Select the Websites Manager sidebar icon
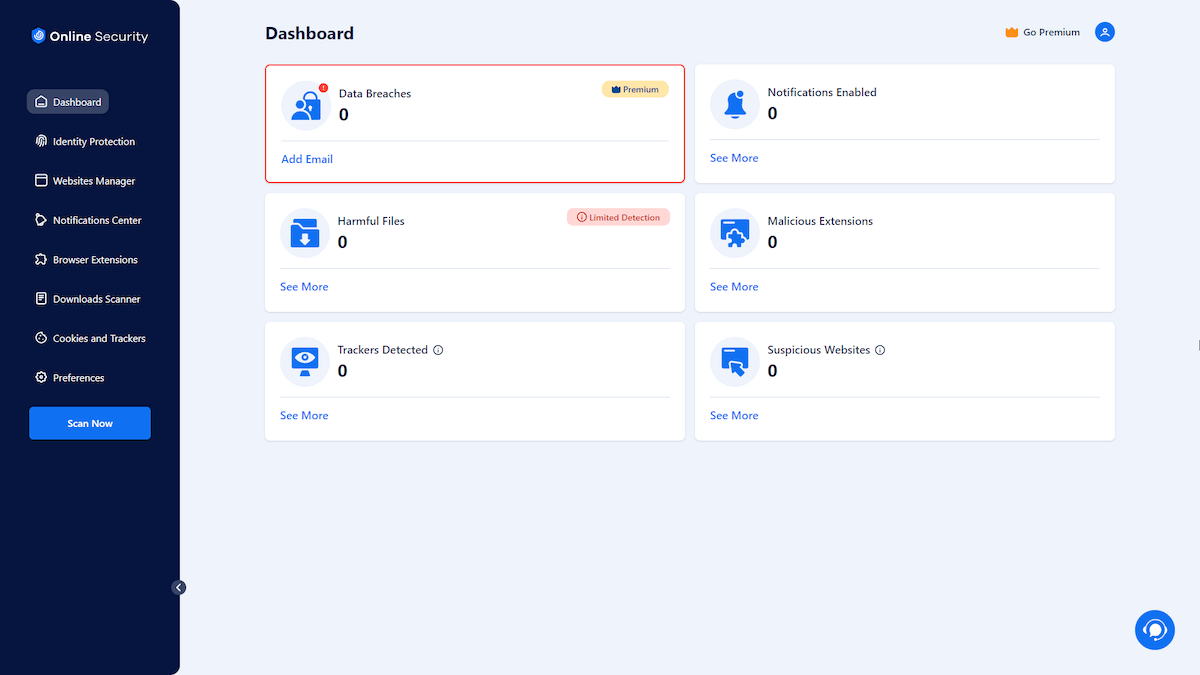The height and width of the screenshot is (675, 1200). click(41, 180)
